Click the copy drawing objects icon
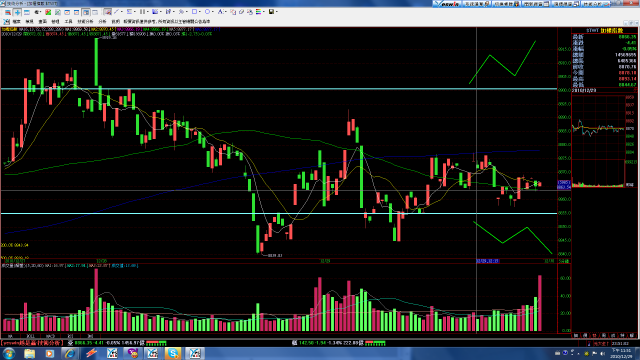 (233, 12)
